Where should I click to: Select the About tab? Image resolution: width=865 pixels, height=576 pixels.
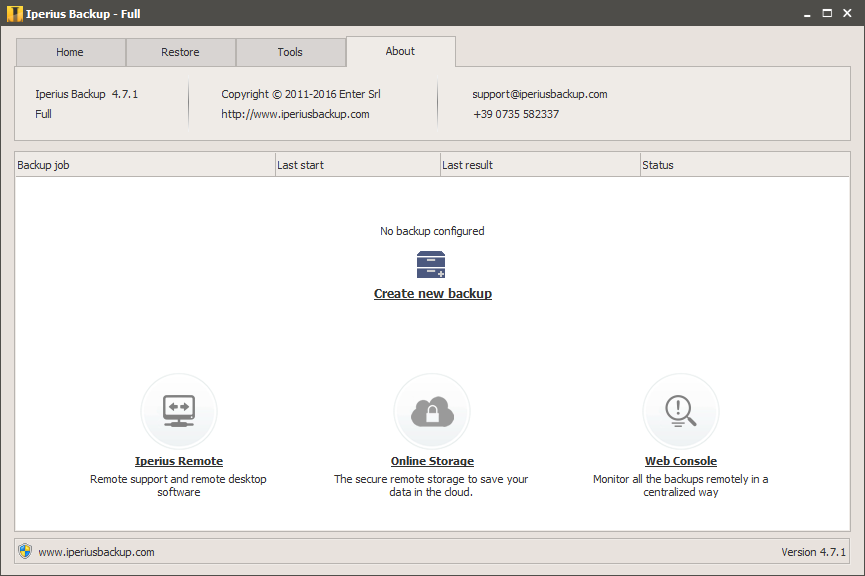tap(401, 51)
